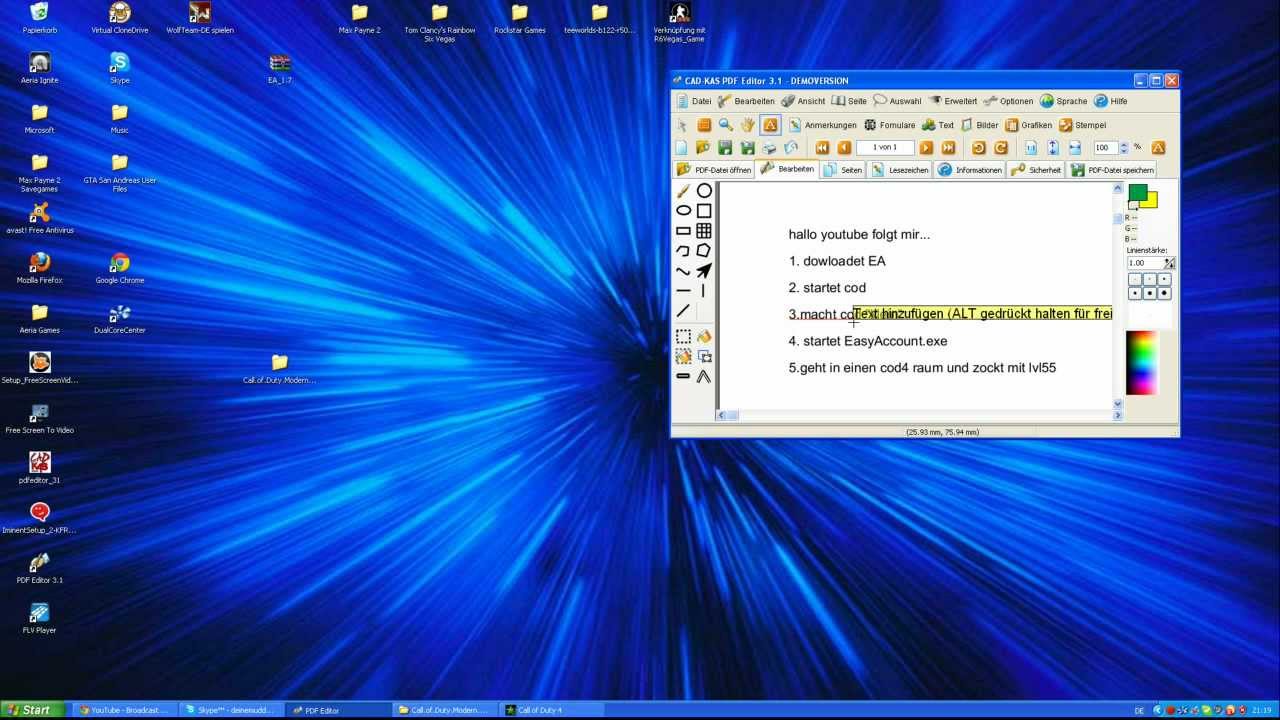The width and height of the screenshot is (1280, 720).
Task: Click the magnifier zoom tool
Action: 726,125
